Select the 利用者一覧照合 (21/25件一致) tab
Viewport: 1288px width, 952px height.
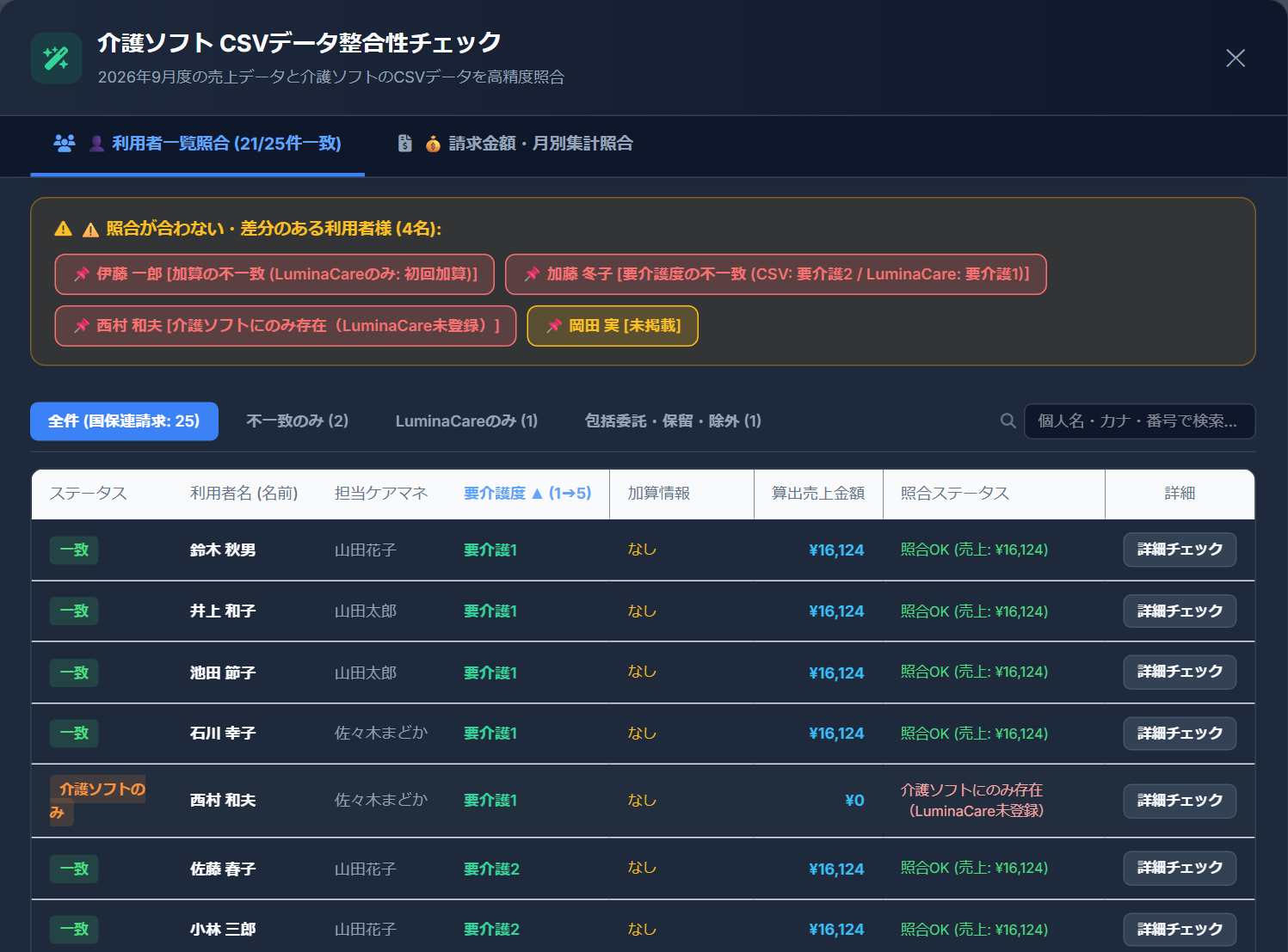[x=198, y=144]
